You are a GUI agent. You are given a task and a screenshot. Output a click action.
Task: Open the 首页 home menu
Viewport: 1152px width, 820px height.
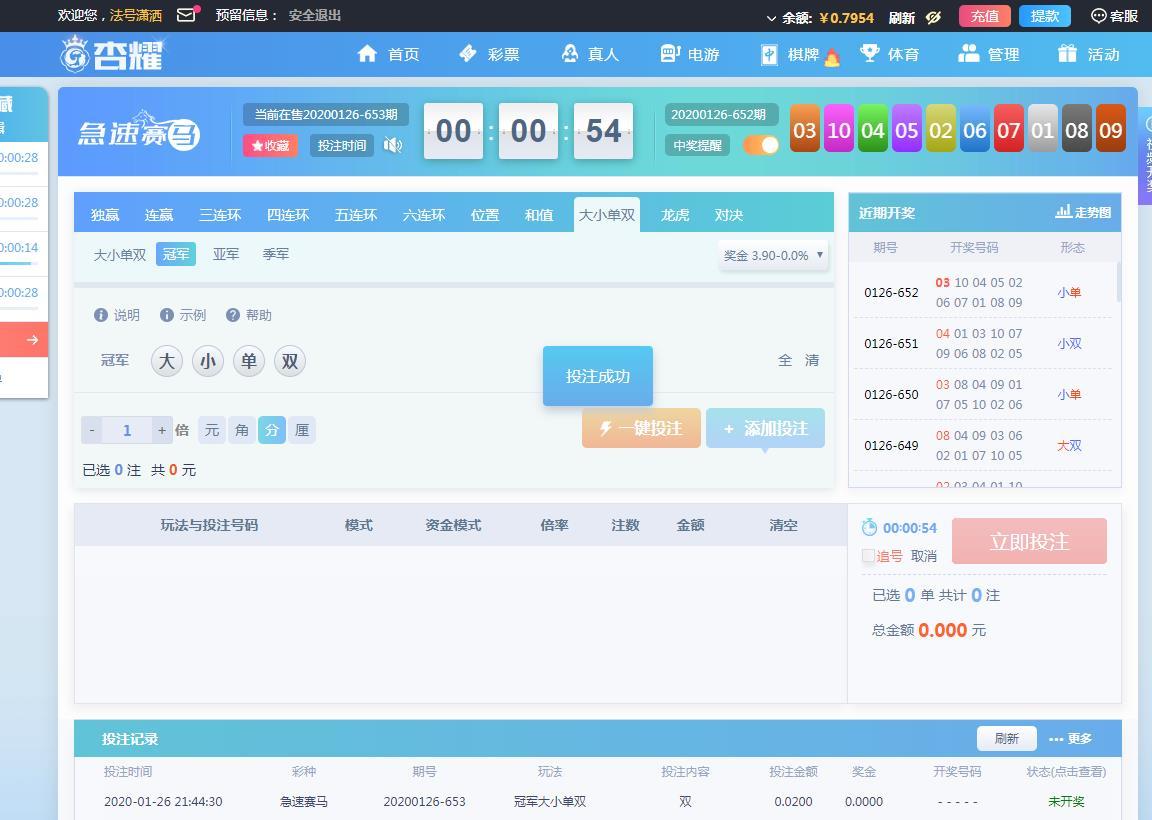pyautogui.click(x=388, y=54)
